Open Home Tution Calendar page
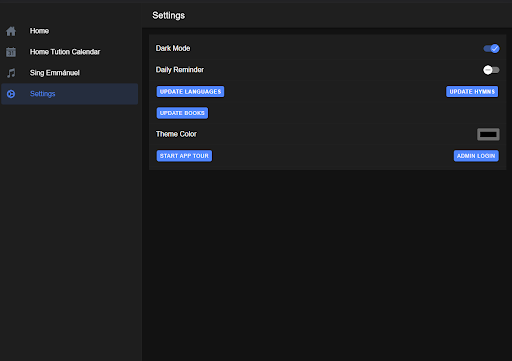Image resolution: width=512 pixels, height=361 pixels. coord(70,52)
